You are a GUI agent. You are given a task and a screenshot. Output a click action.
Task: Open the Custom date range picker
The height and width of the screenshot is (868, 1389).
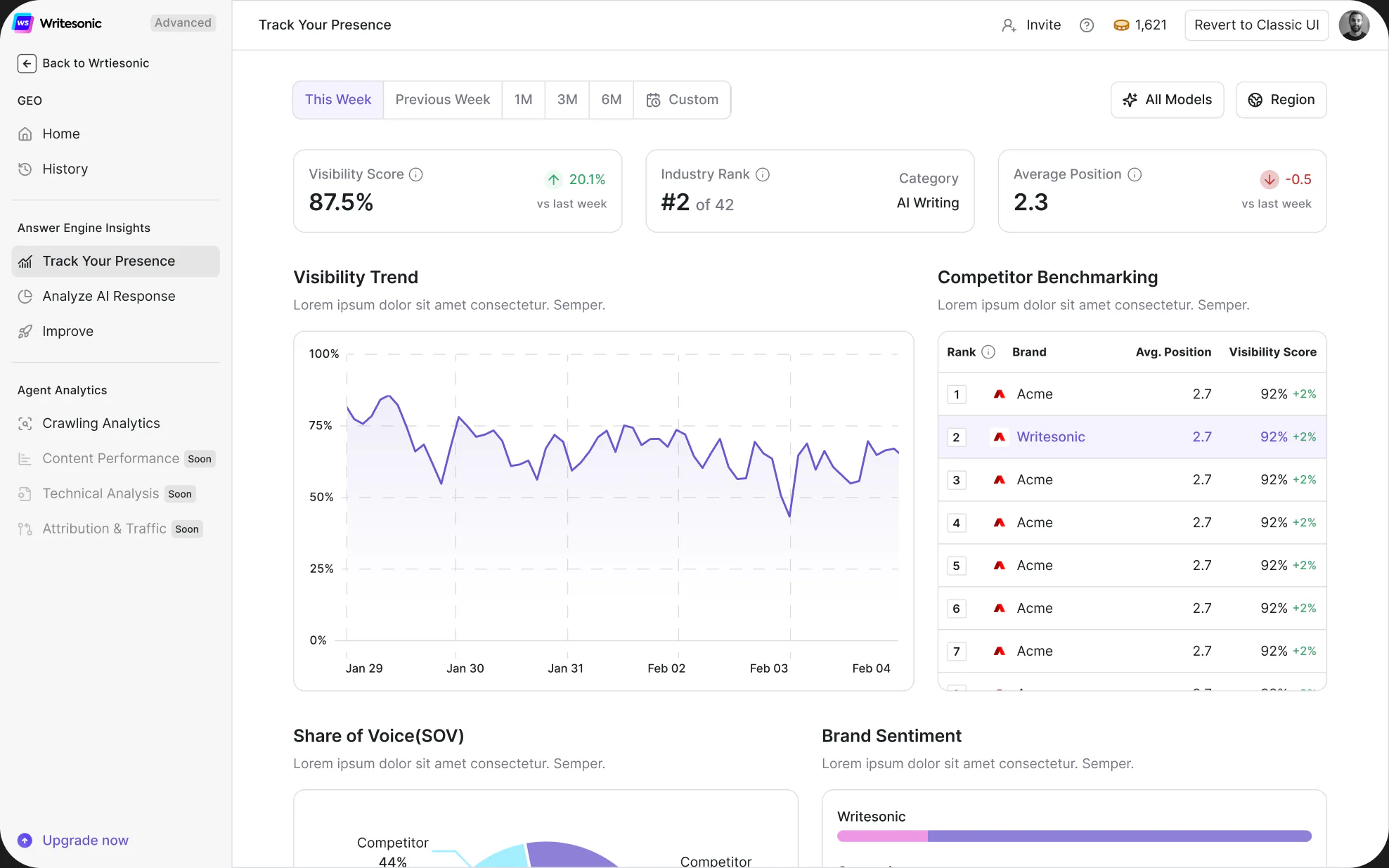pyautogui.click(x=683, y=100)
